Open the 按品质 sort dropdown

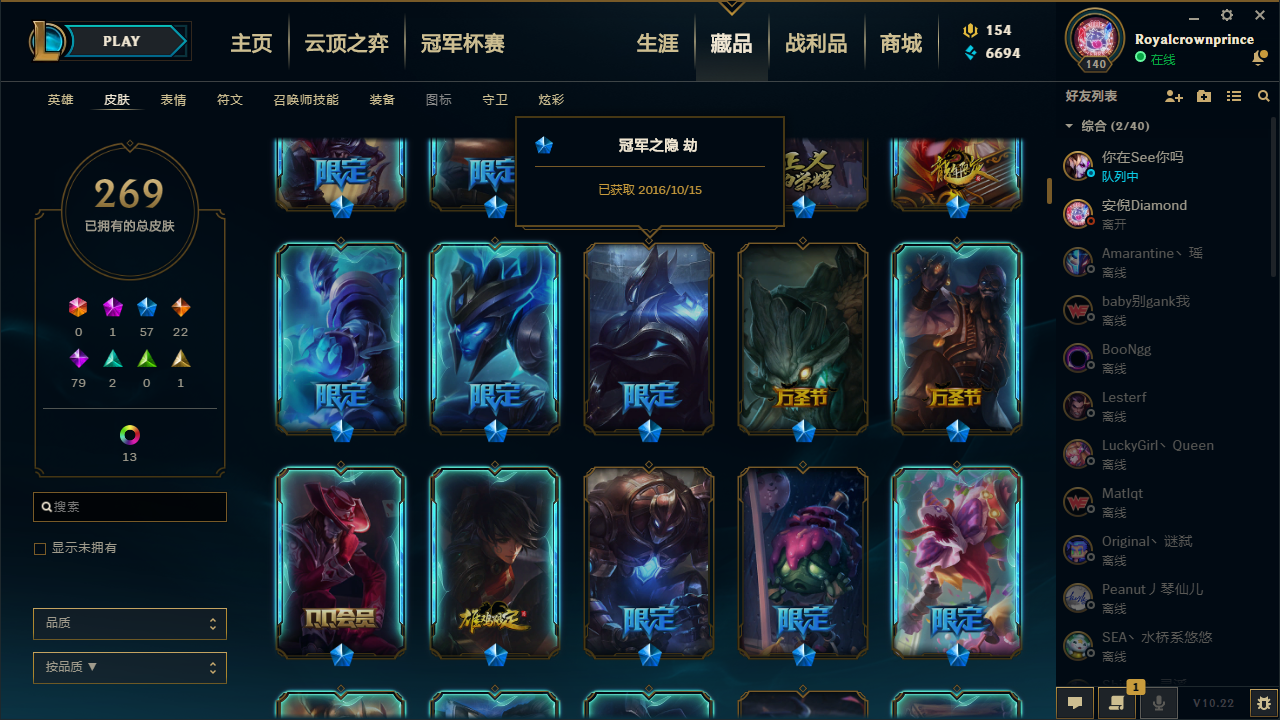point(130,667)
